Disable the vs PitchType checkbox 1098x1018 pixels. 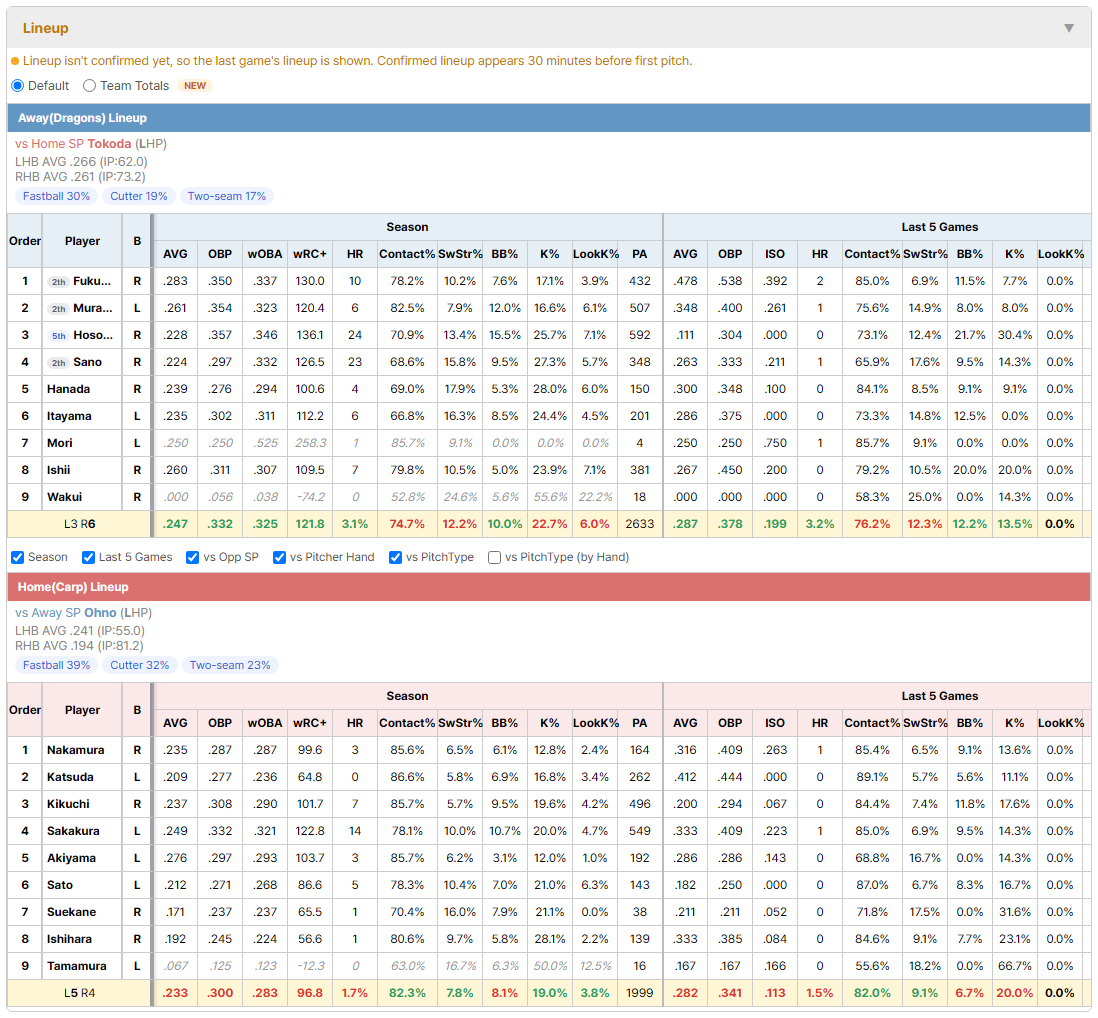[x=396, y=557]
